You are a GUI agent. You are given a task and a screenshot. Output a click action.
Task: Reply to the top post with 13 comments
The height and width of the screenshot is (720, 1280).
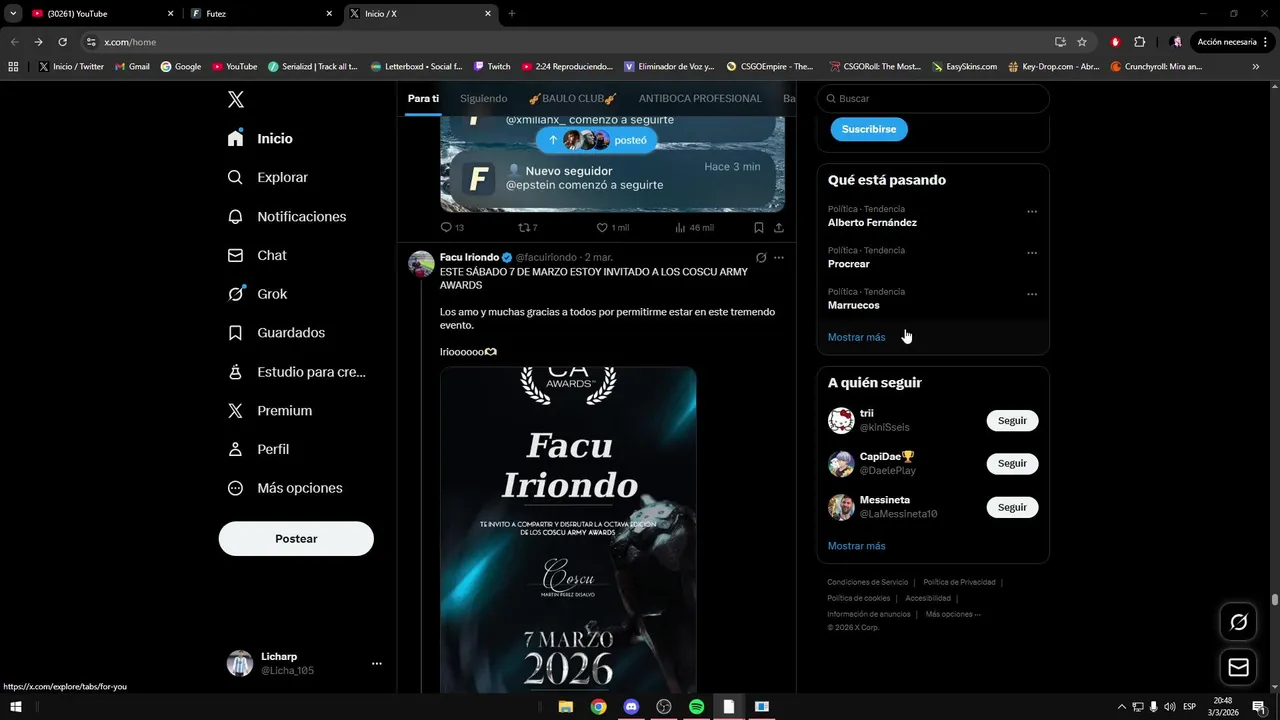[452, 228]
